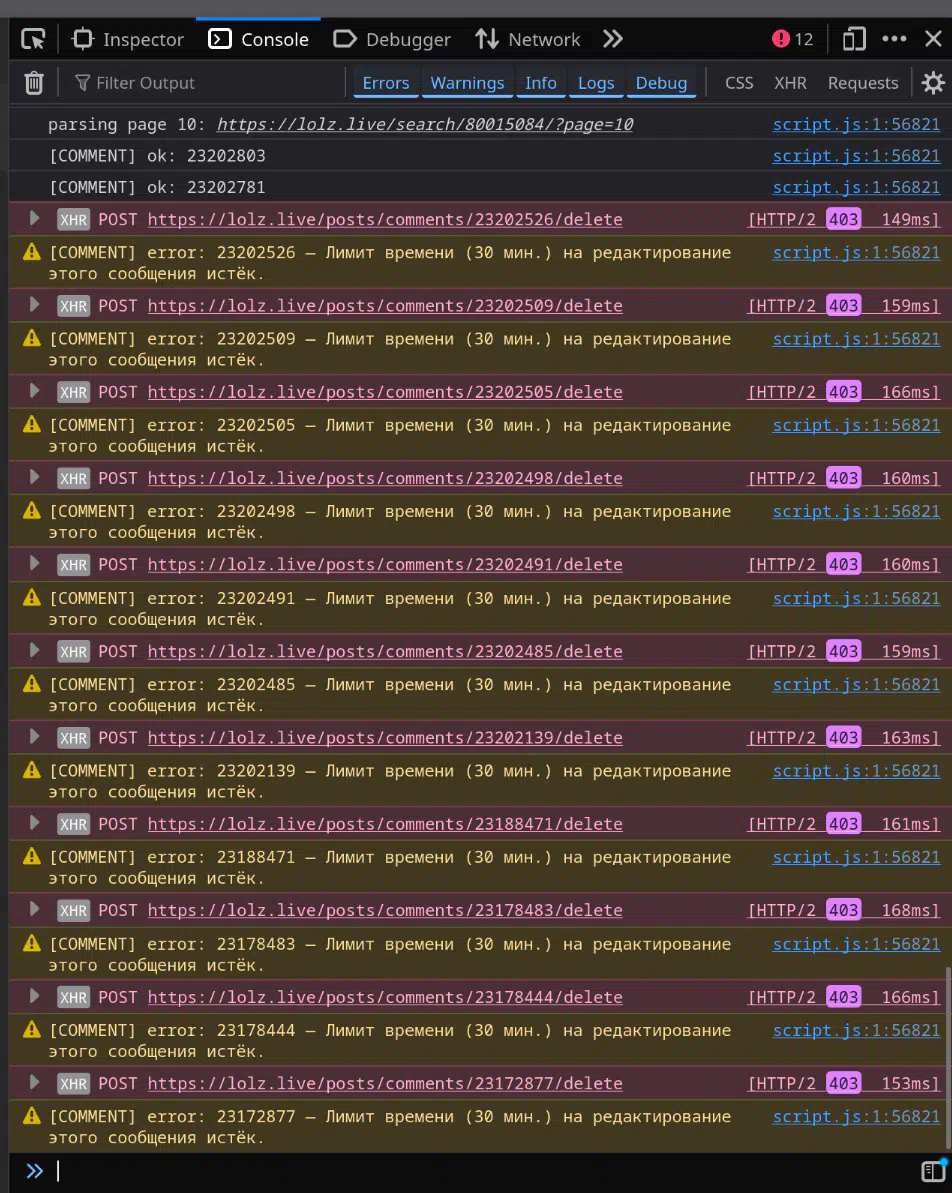
Task: Click warning icon for 23202139 error
Action: pyautogui.click(x=31, y=770)
